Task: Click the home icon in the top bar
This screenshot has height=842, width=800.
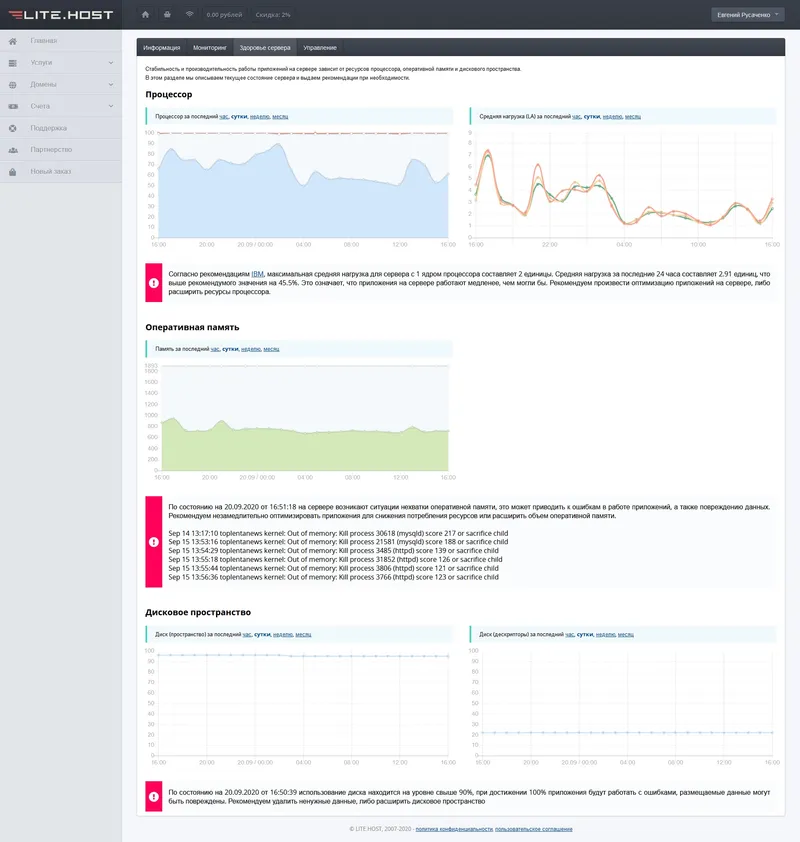Action: click(x=145, y=14)
